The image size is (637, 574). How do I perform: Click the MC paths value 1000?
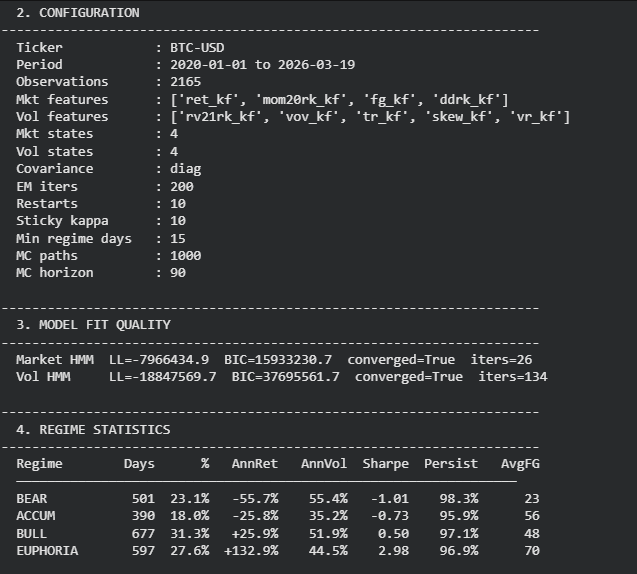pyautogui.click(x=185, y=256)
